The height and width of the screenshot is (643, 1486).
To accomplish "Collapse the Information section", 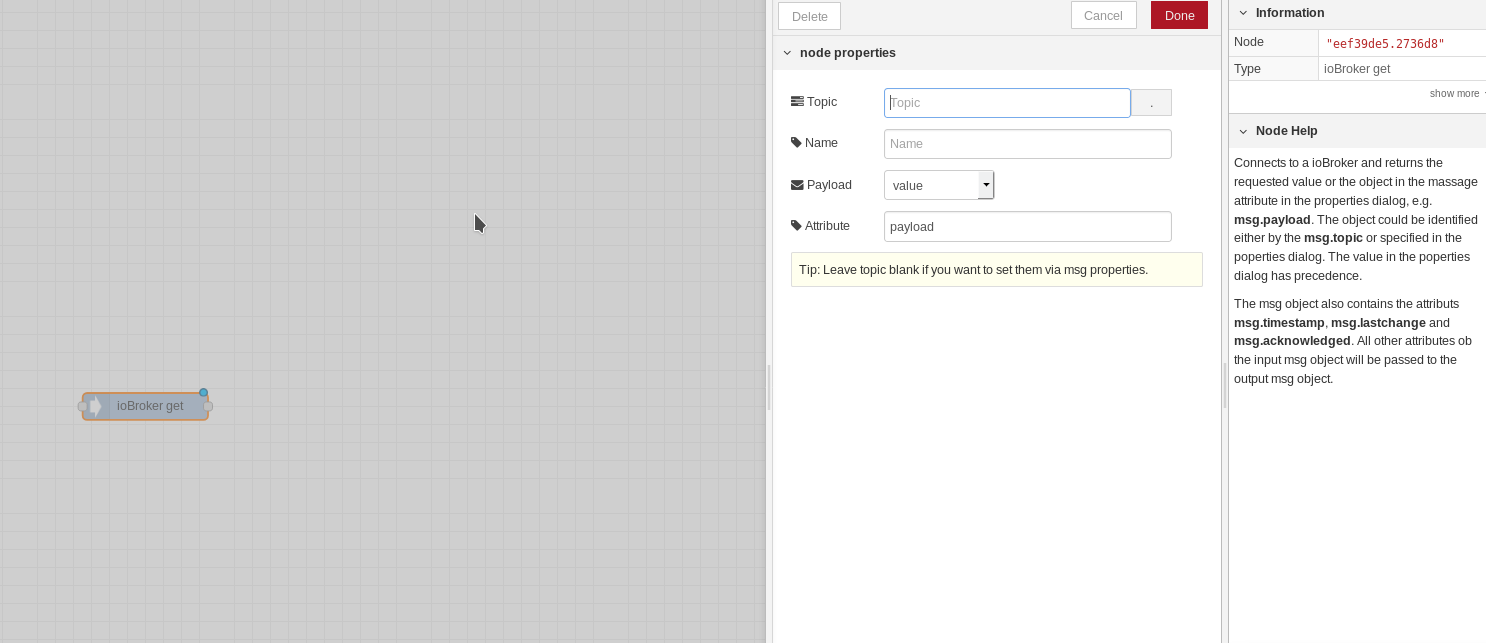I will pyautogui.click(x=1243, y=13).
